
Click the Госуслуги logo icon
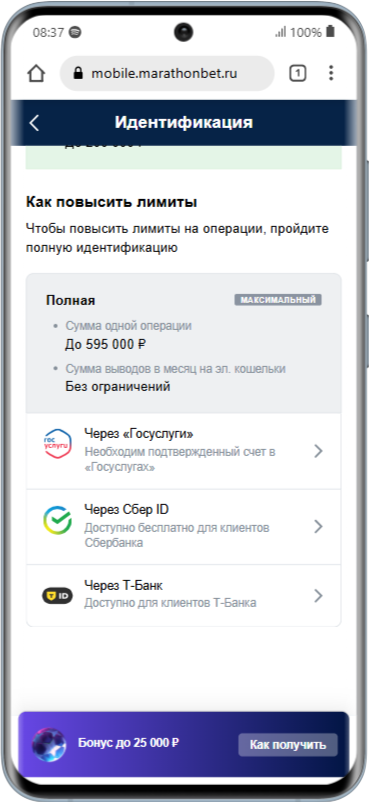coord(57,444)
